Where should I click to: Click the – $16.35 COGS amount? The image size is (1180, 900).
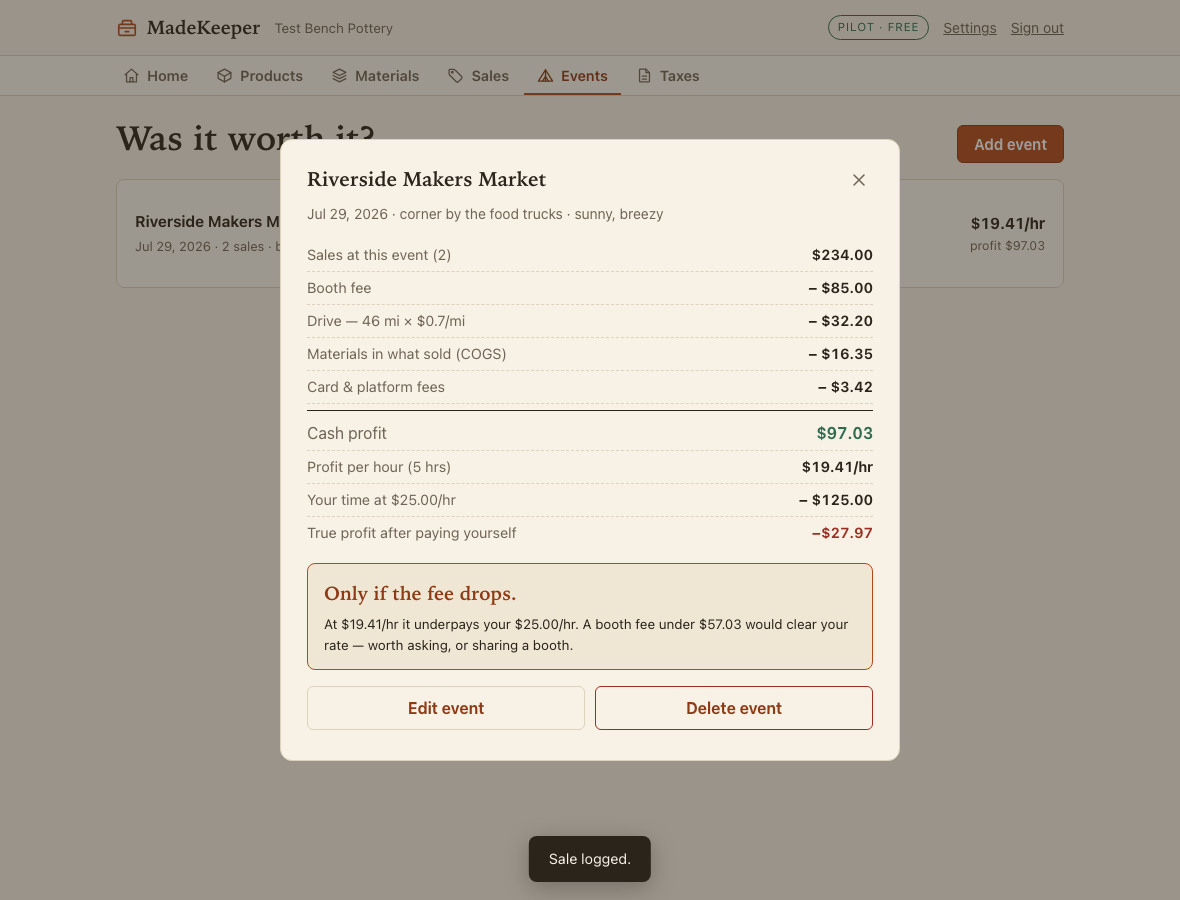pos(841,354)
